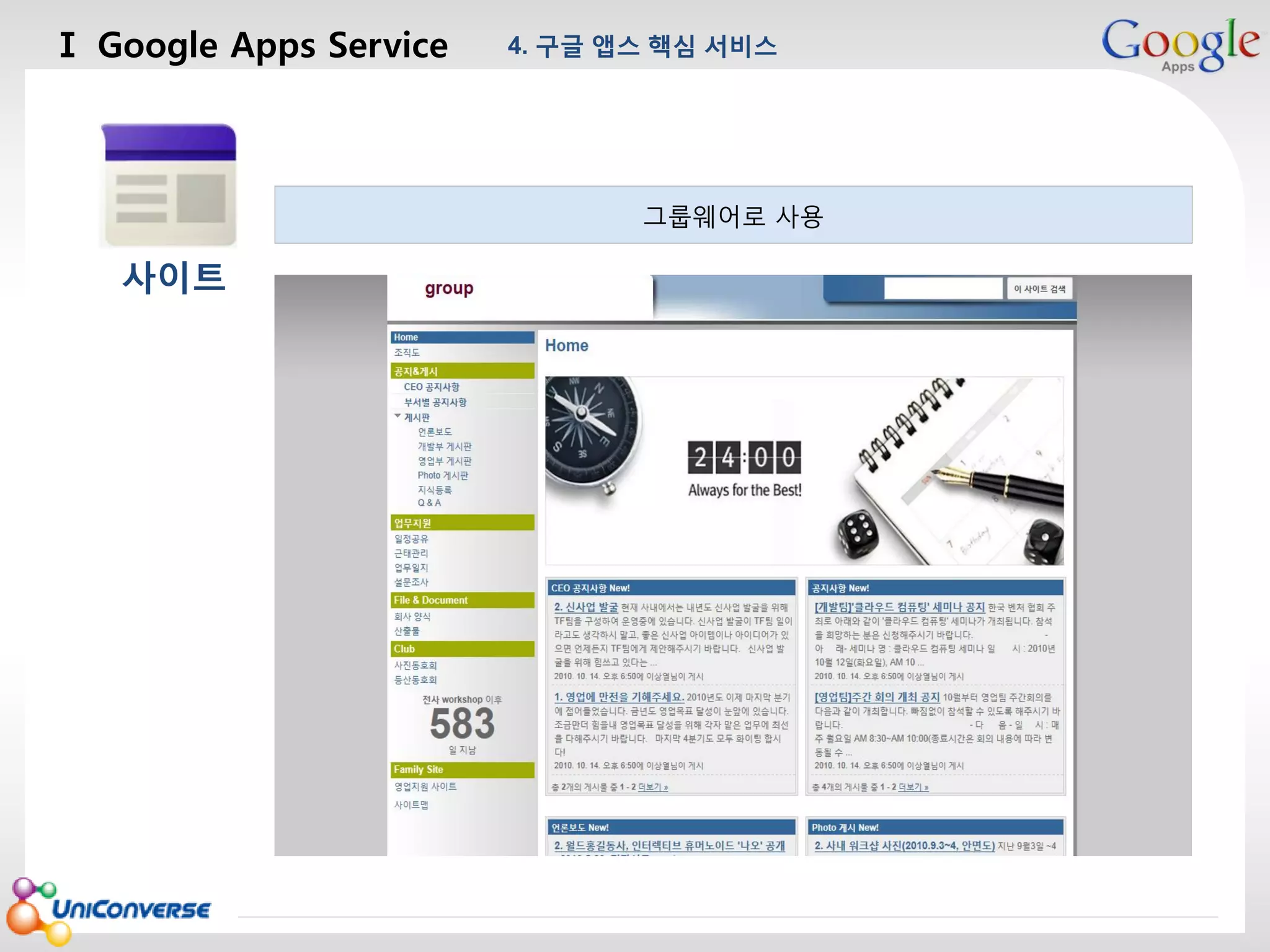Open [개발팀]'클라우드 컴퓨팅' 세미나 공지 post

(x=899, y=607)
